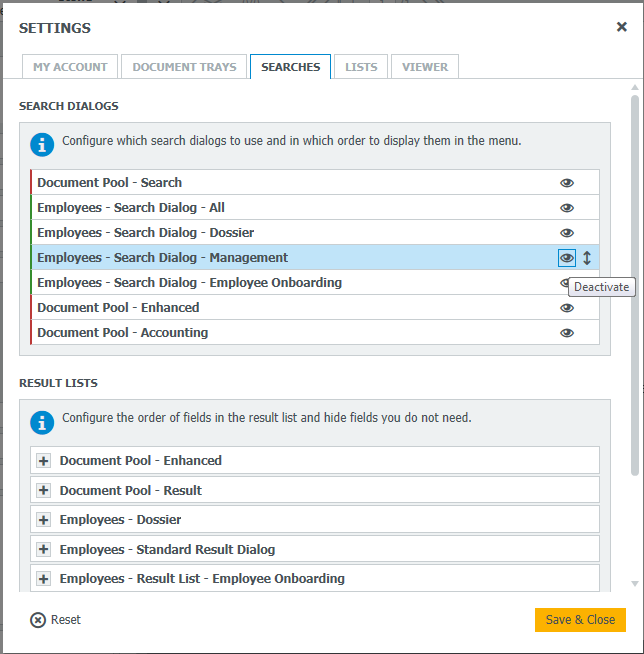Deactivate Employees - Search Dialog - Management
The width and height of the screenshot is (644, 654).
[x=567, y=258]
